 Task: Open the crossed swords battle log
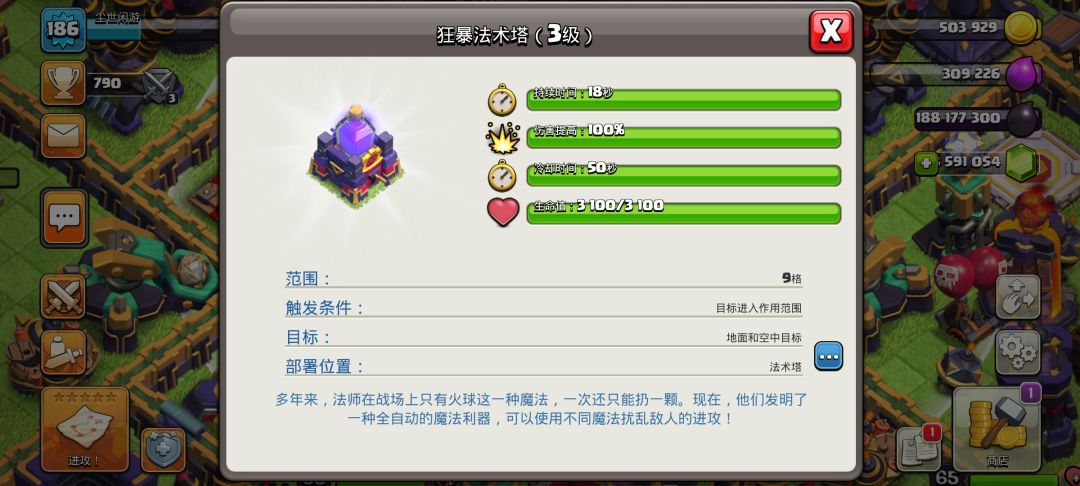coord(63,297)
